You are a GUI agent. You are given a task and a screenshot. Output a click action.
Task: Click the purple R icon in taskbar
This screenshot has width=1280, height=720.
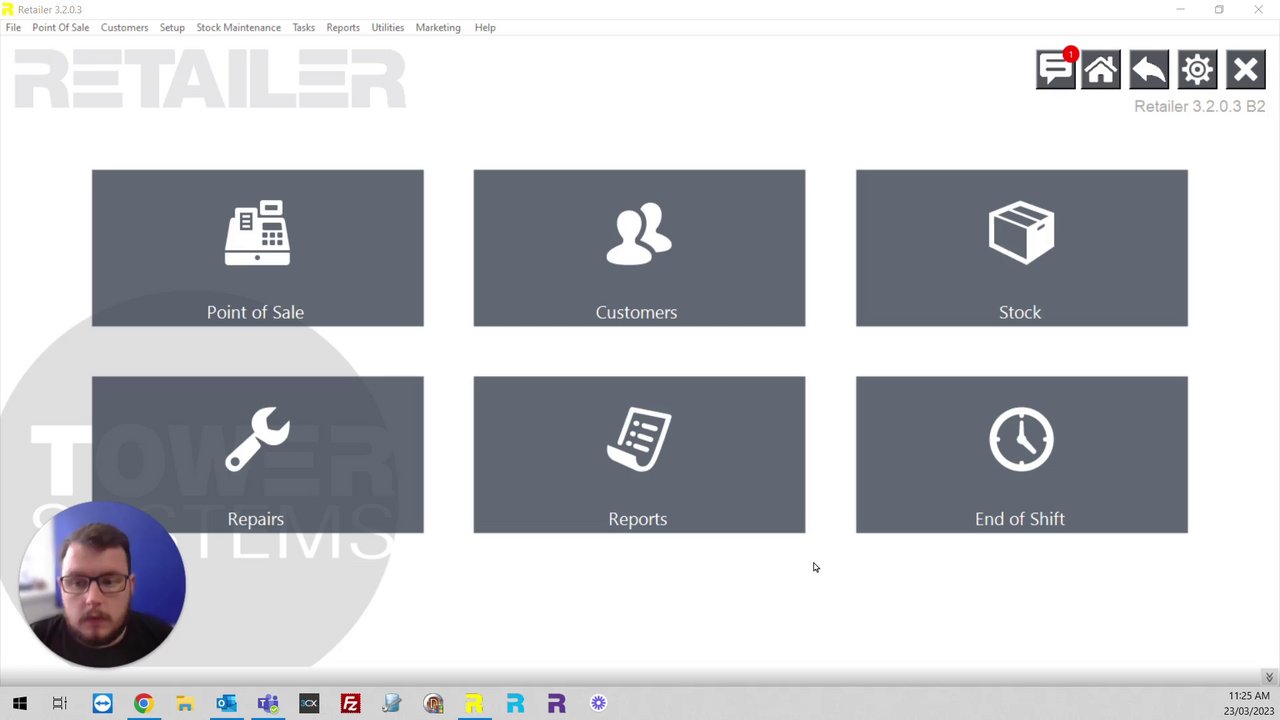coord(556,703)
